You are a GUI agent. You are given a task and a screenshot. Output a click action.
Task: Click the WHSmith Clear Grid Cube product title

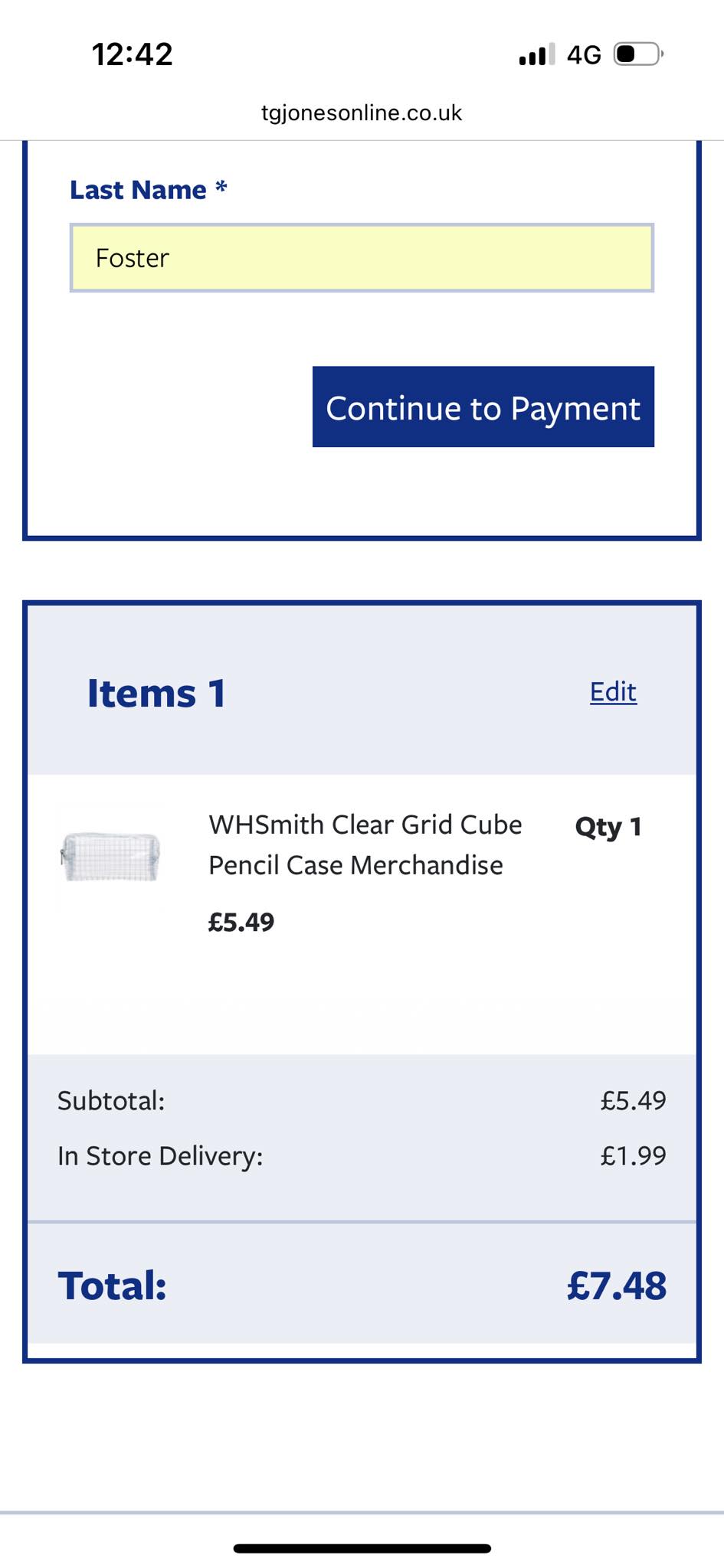[365, 844]
